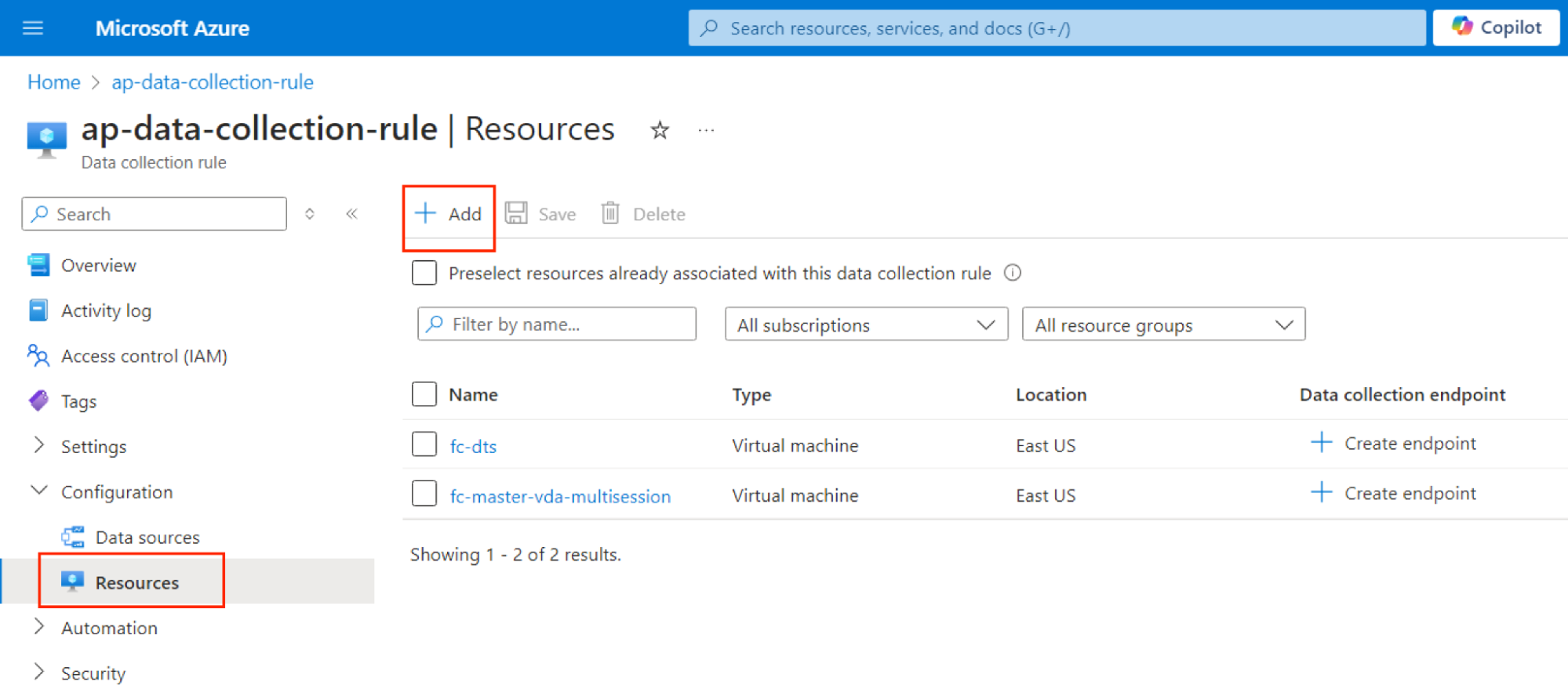
Task: Open the All subscriptions dropdown
Action: [865, 325]
